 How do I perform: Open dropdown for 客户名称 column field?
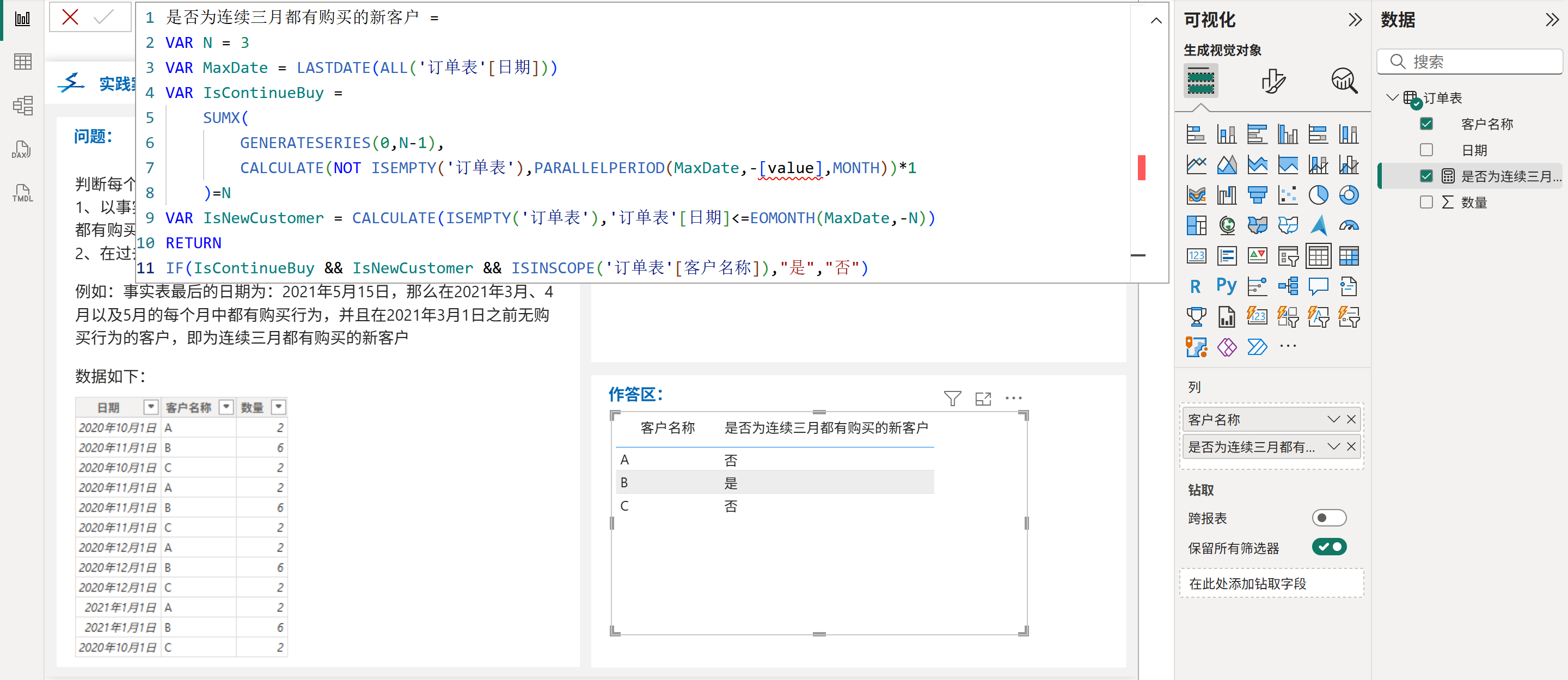coord(1333,419)
